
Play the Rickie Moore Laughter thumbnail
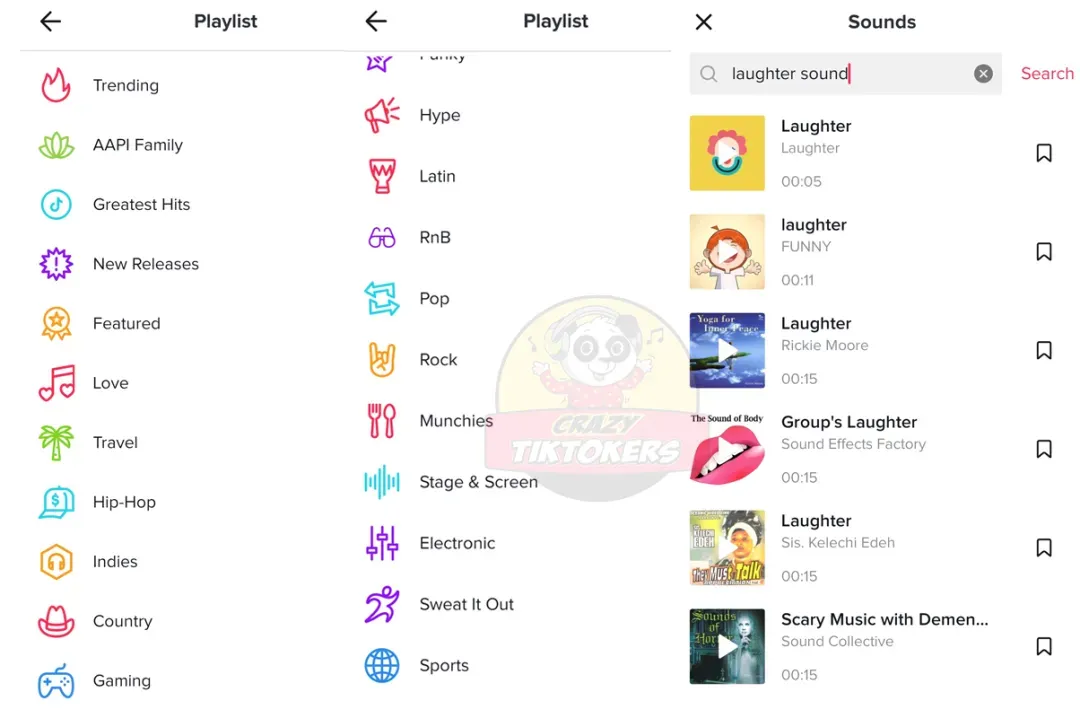[727, 350]
